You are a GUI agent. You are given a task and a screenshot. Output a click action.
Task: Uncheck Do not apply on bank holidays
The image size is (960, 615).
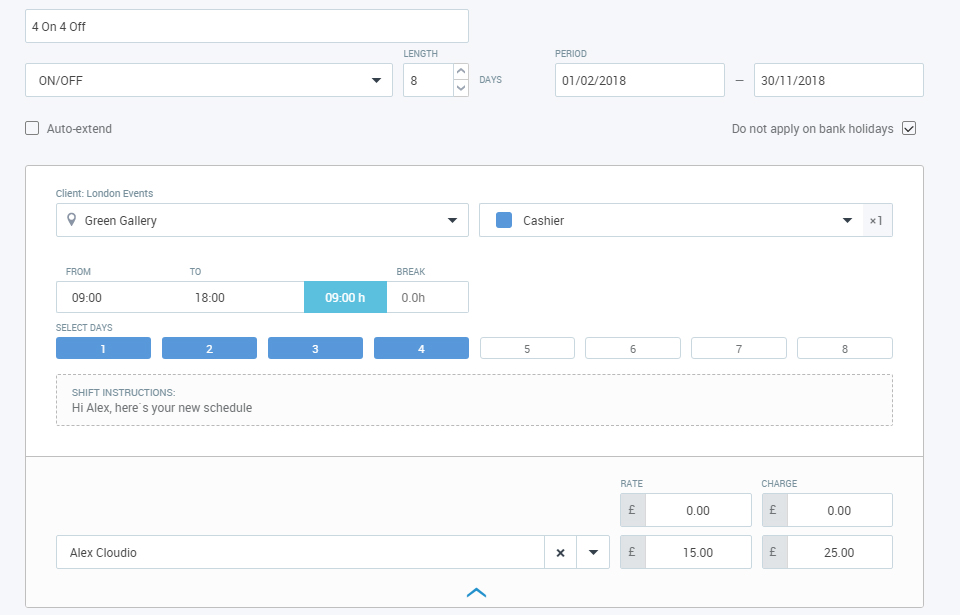[x=909, y=128]
